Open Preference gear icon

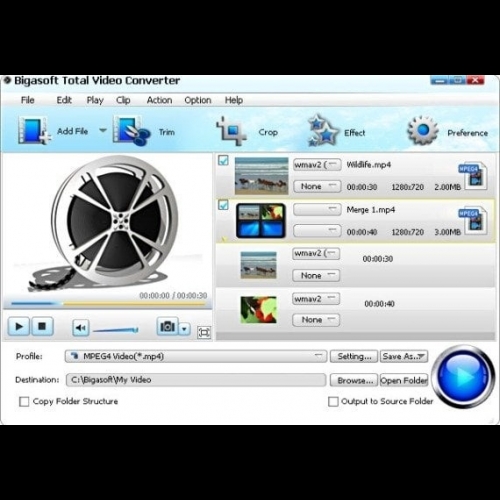click(423, 130)
